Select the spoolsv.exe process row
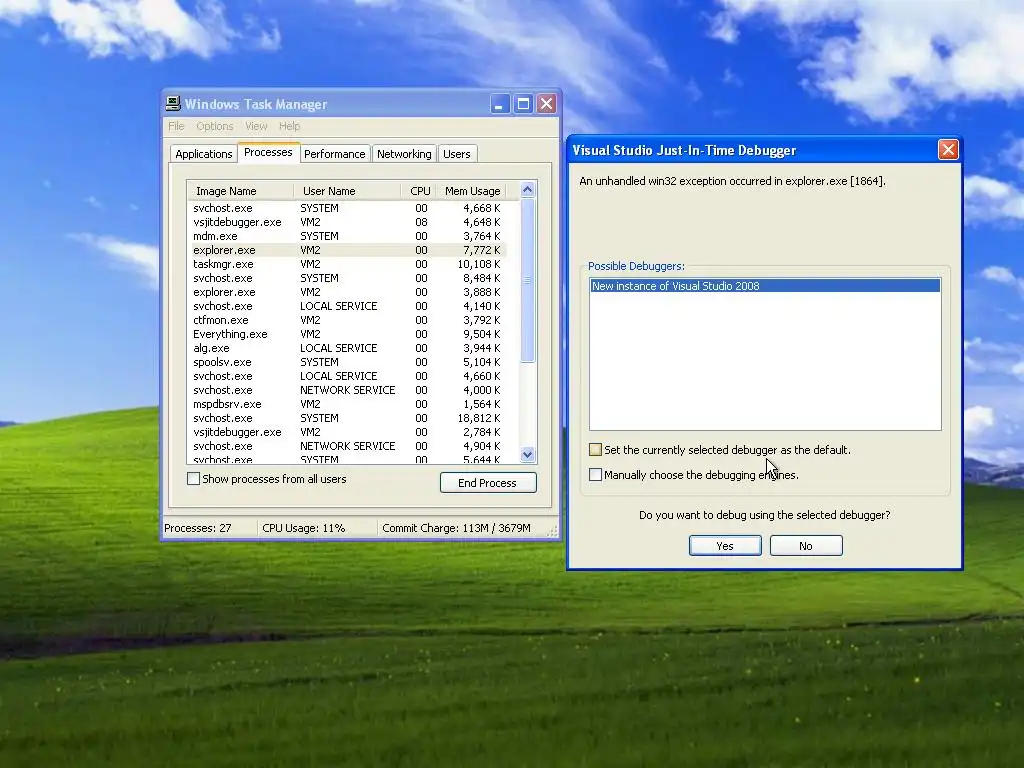 tap(347, 362)
